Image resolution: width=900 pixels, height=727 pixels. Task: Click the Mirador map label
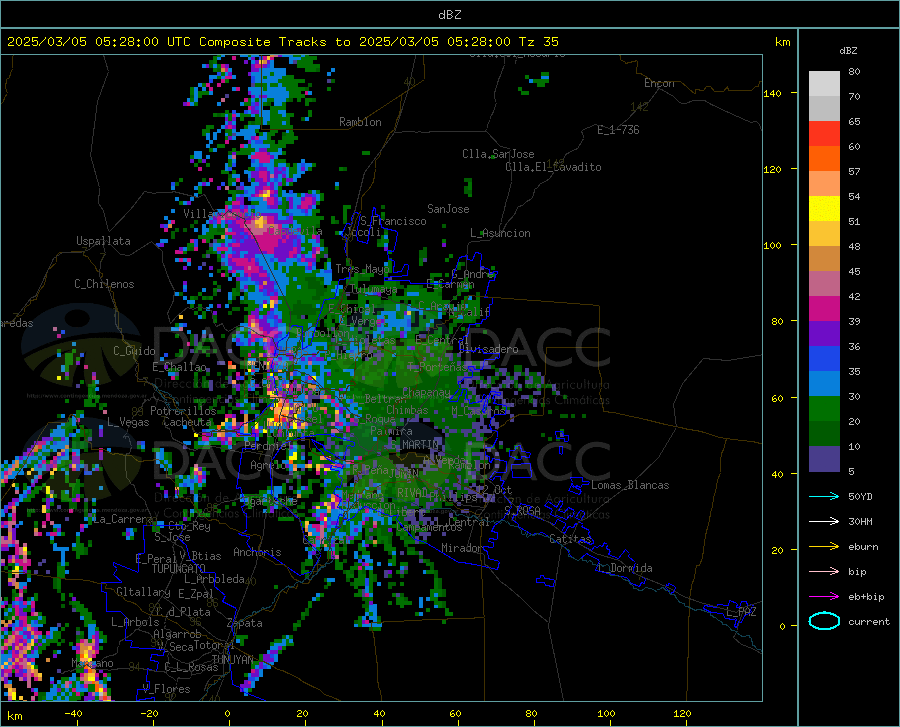(462, 548)
